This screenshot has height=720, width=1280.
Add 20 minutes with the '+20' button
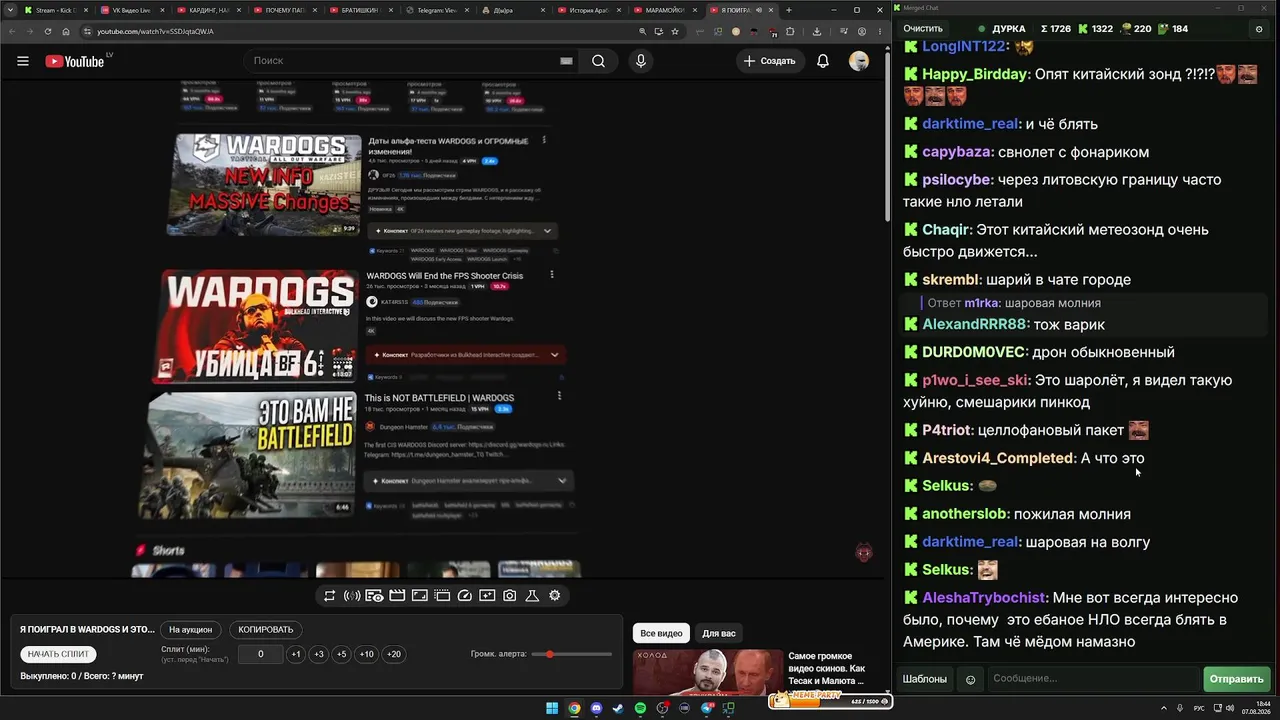click(x=394, y=655)
